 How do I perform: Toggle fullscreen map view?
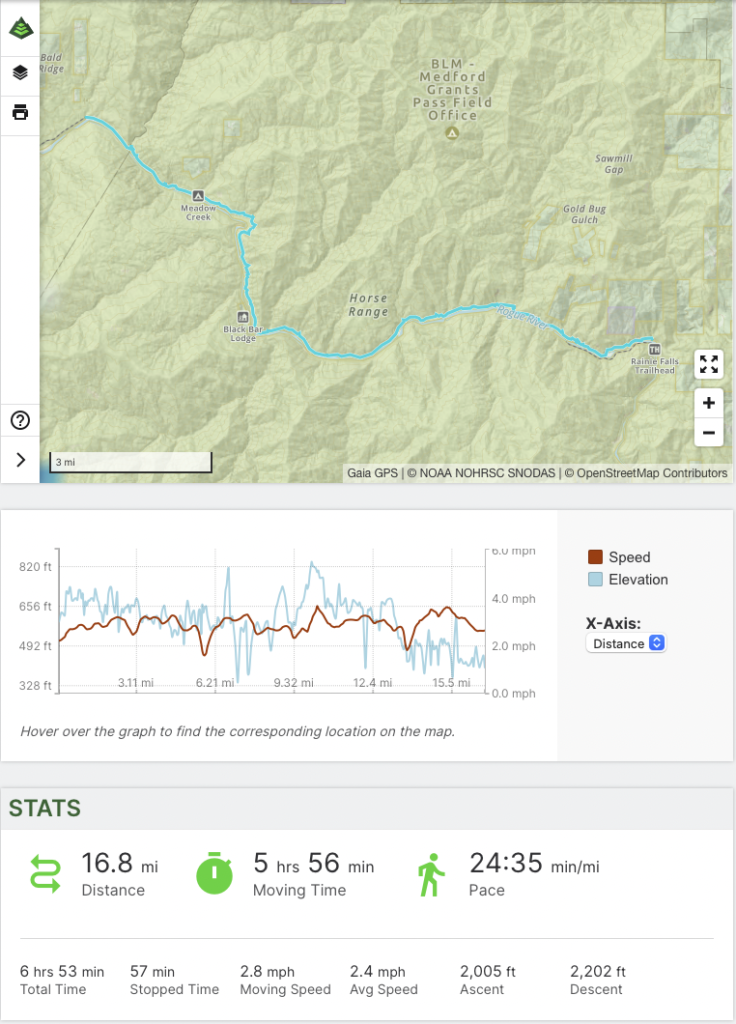[x=709, y=365]
